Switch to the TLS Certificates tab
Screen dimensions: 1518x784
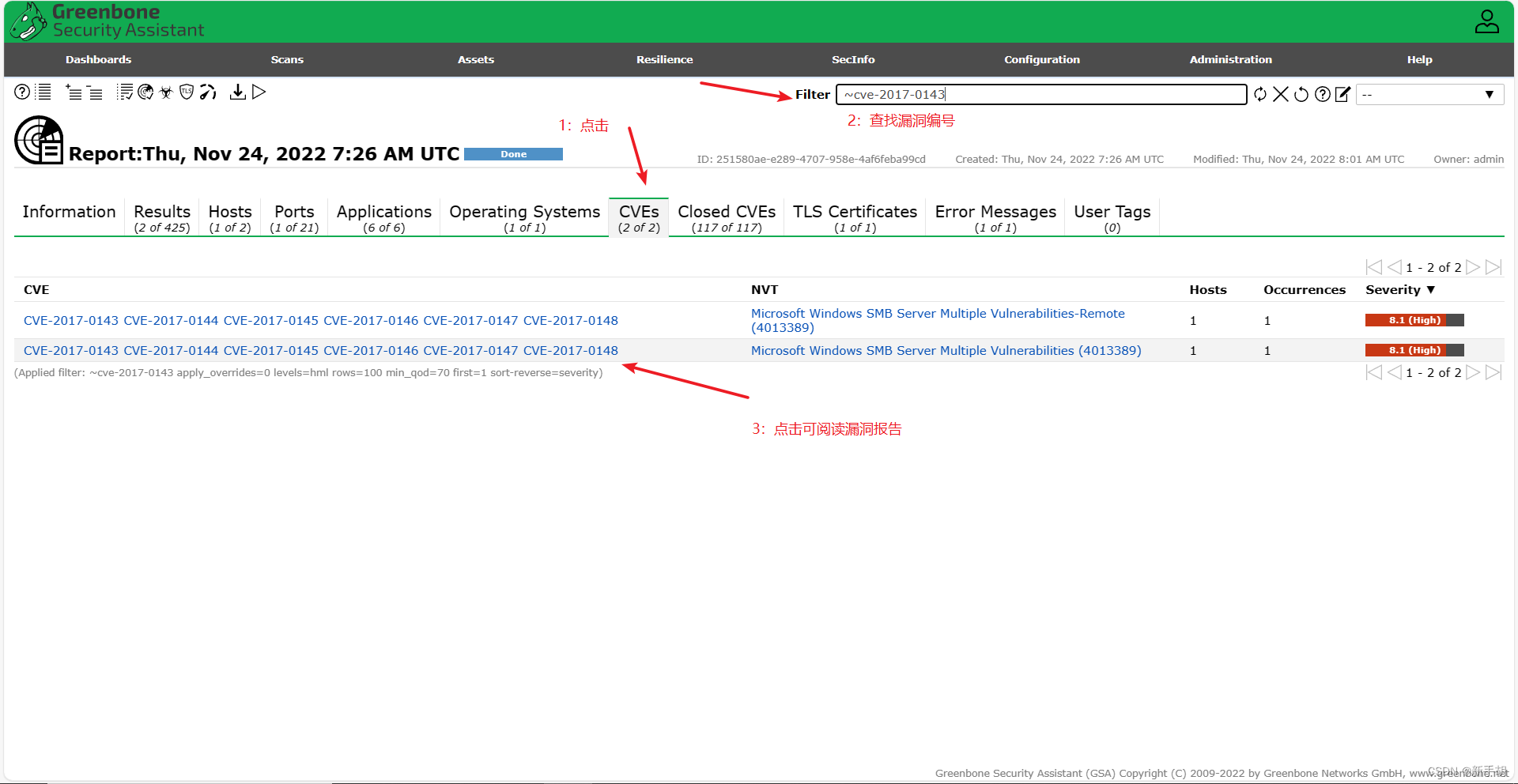855,217
